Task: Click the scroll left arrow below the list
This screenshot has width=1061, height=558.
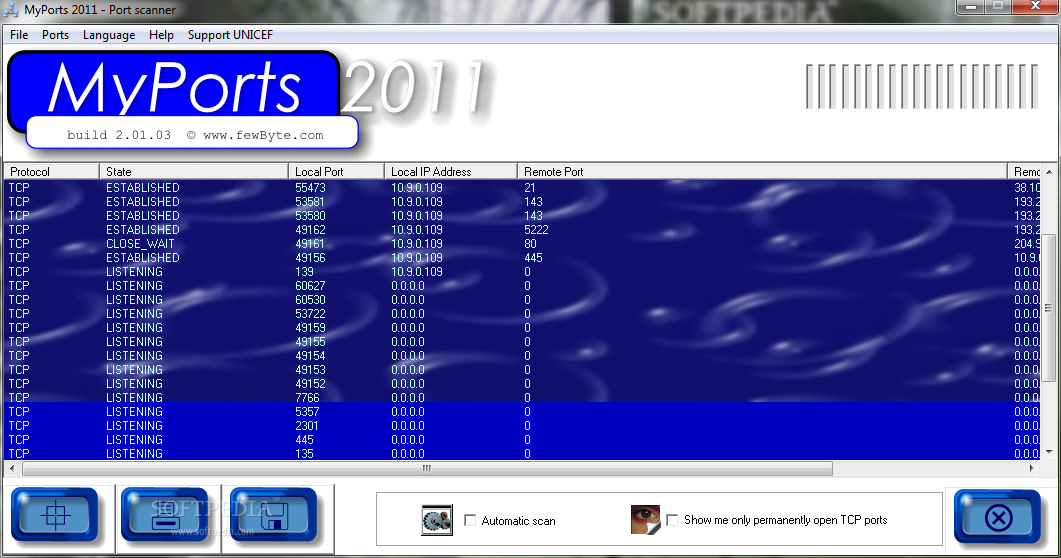Action: (x=12, y=468)
